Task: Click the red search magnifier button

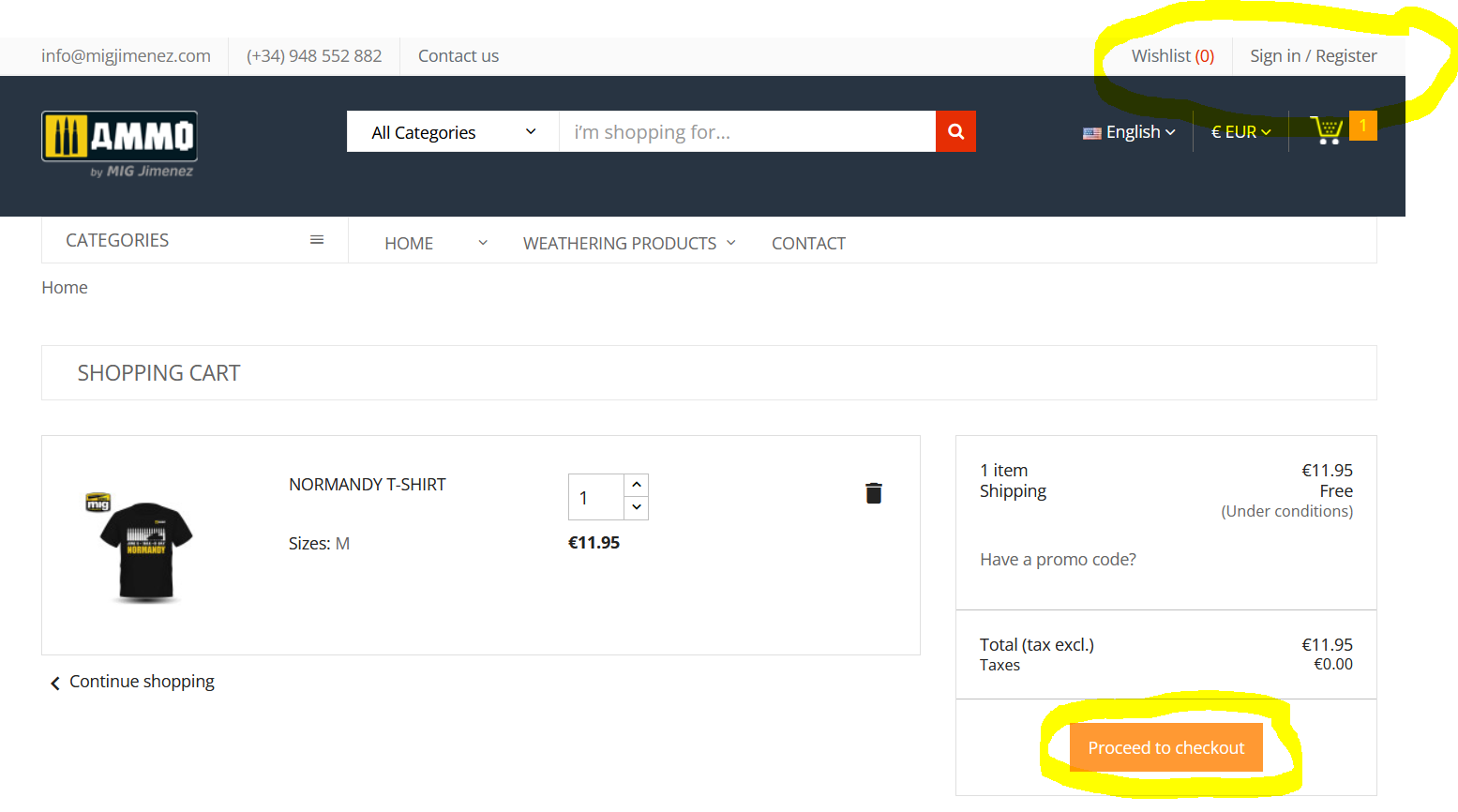Action: coord(955,131)
